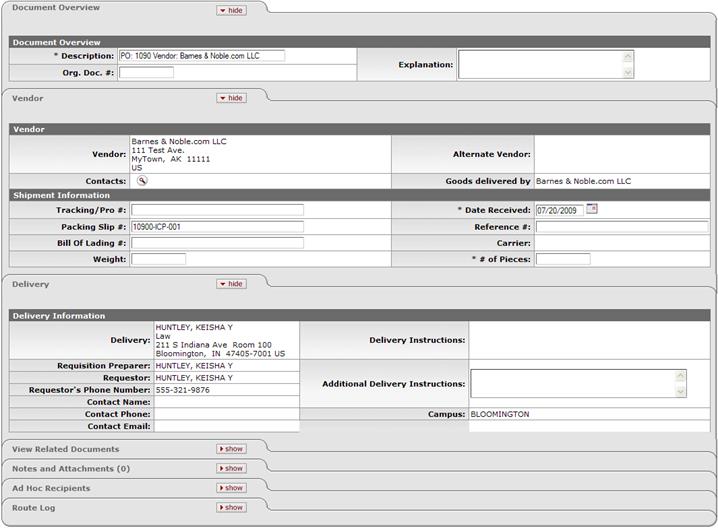Open the Contacts lookup magnifier icon

[x=142, y=181]
